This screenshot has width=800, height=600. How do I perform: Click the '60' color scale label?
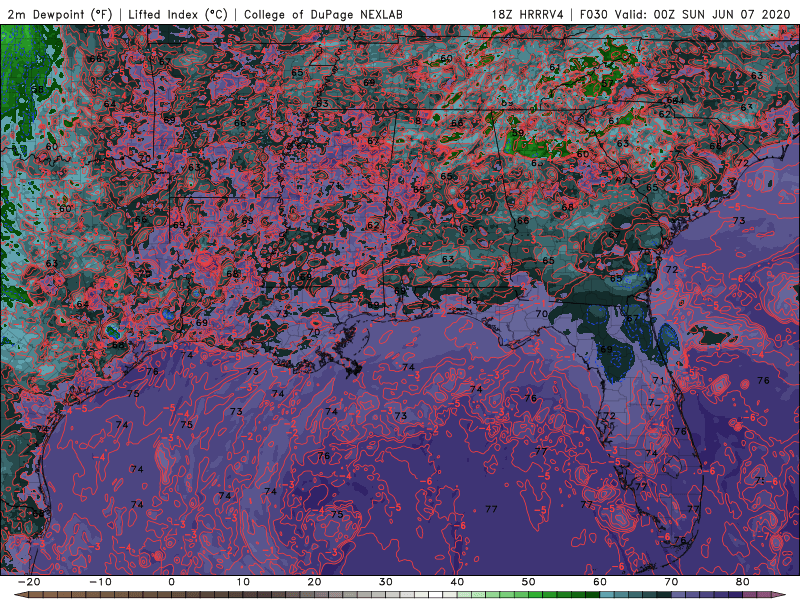point(600,582)
